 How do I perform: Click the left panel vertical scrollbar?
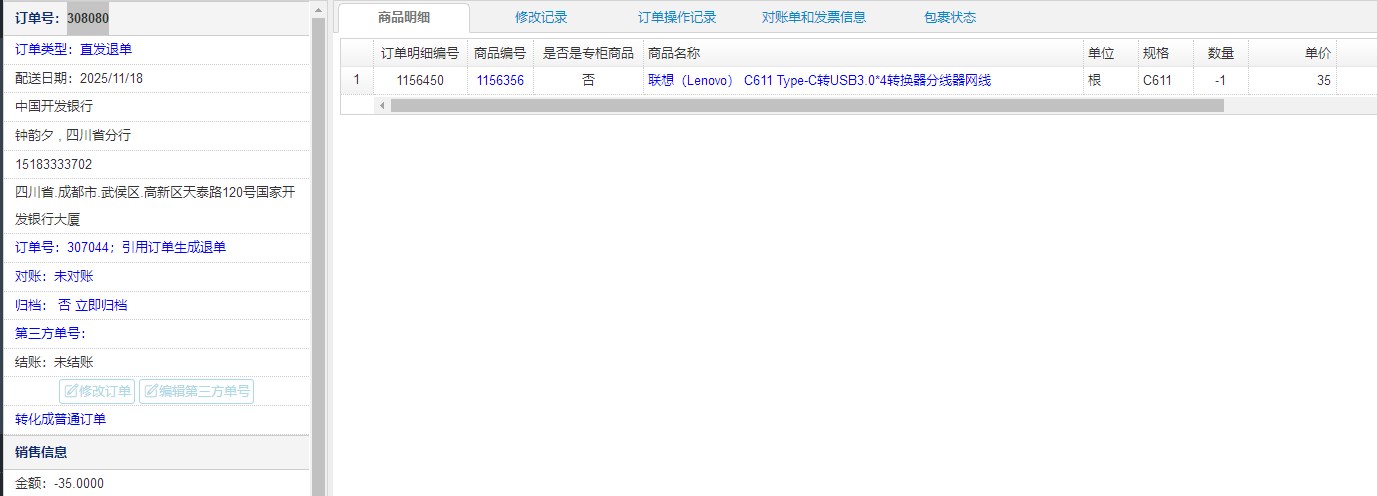[318, 250]
